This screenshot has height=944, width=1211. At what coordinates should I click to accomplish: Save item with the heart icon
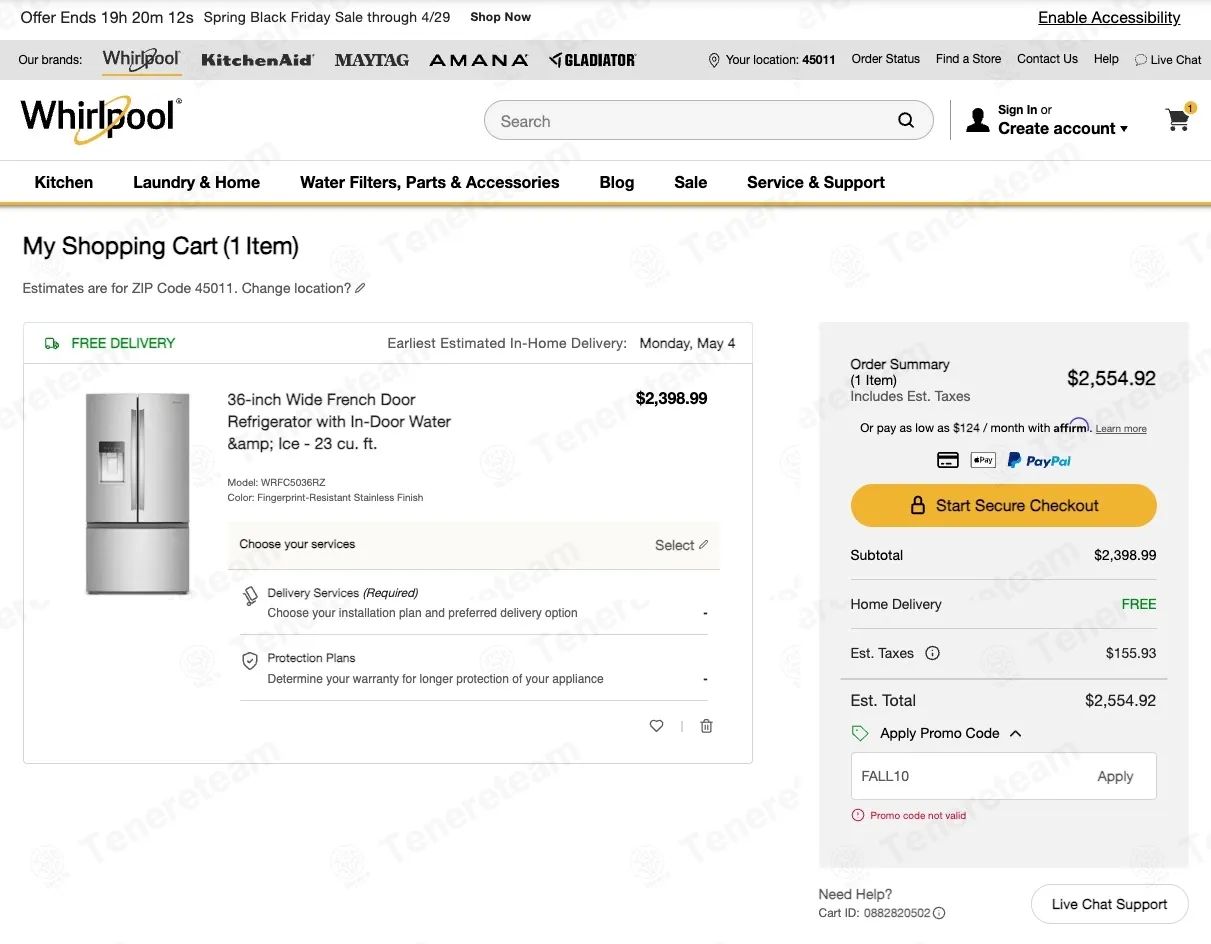coord(657,726)
